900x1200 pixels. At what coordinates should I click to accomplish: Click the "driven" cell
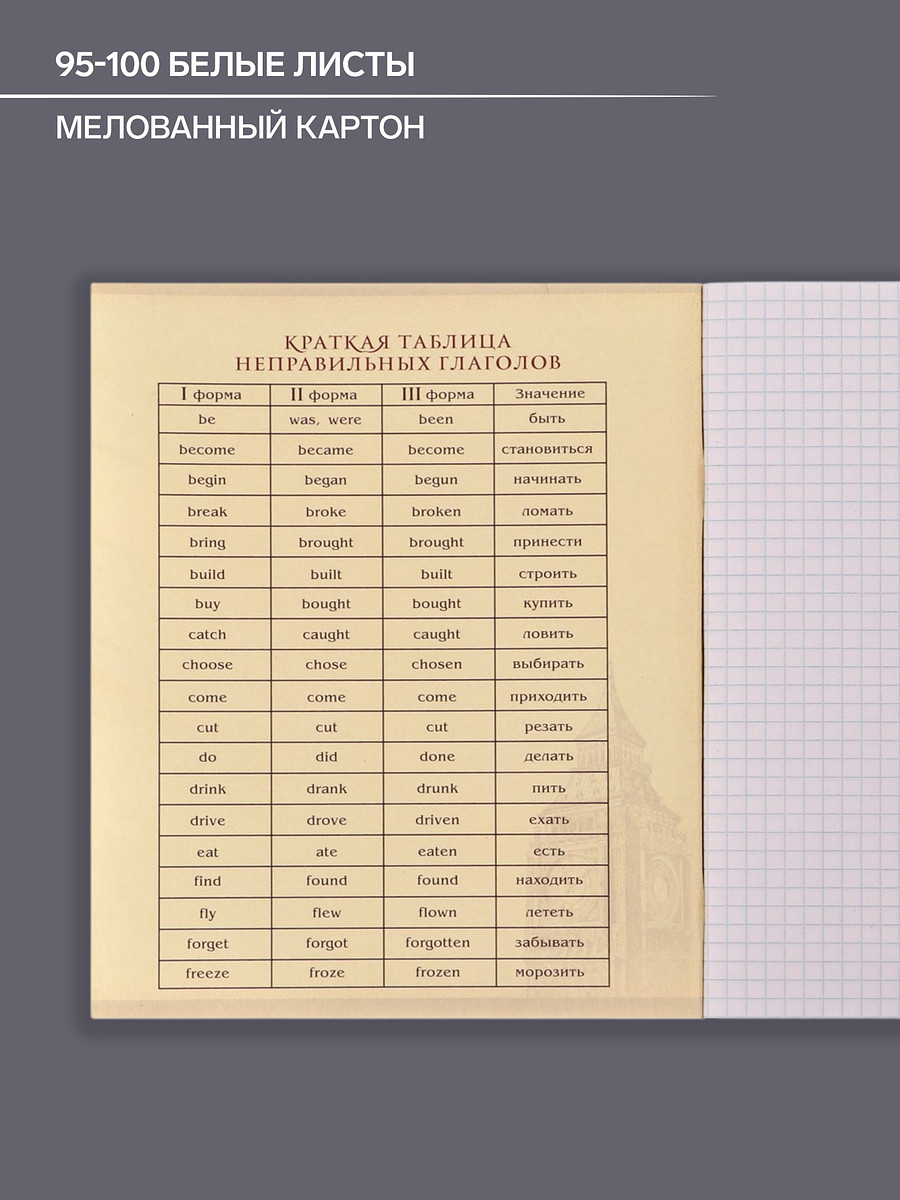[437, 820]
